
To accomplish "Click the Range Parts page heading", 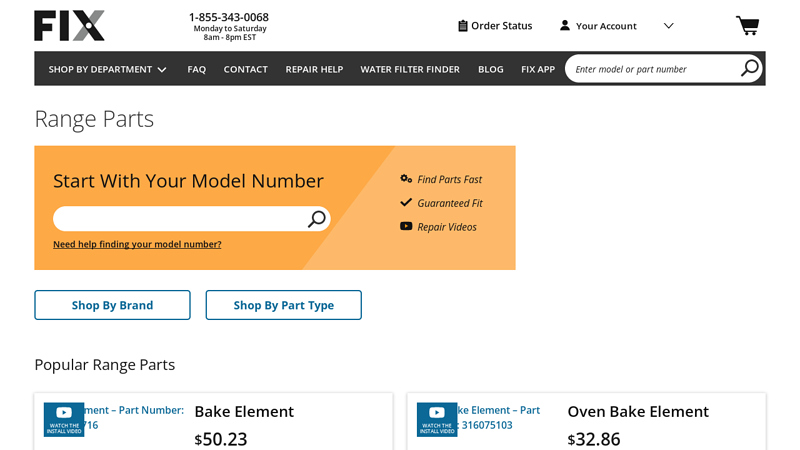I will click(x=94, y=119).
